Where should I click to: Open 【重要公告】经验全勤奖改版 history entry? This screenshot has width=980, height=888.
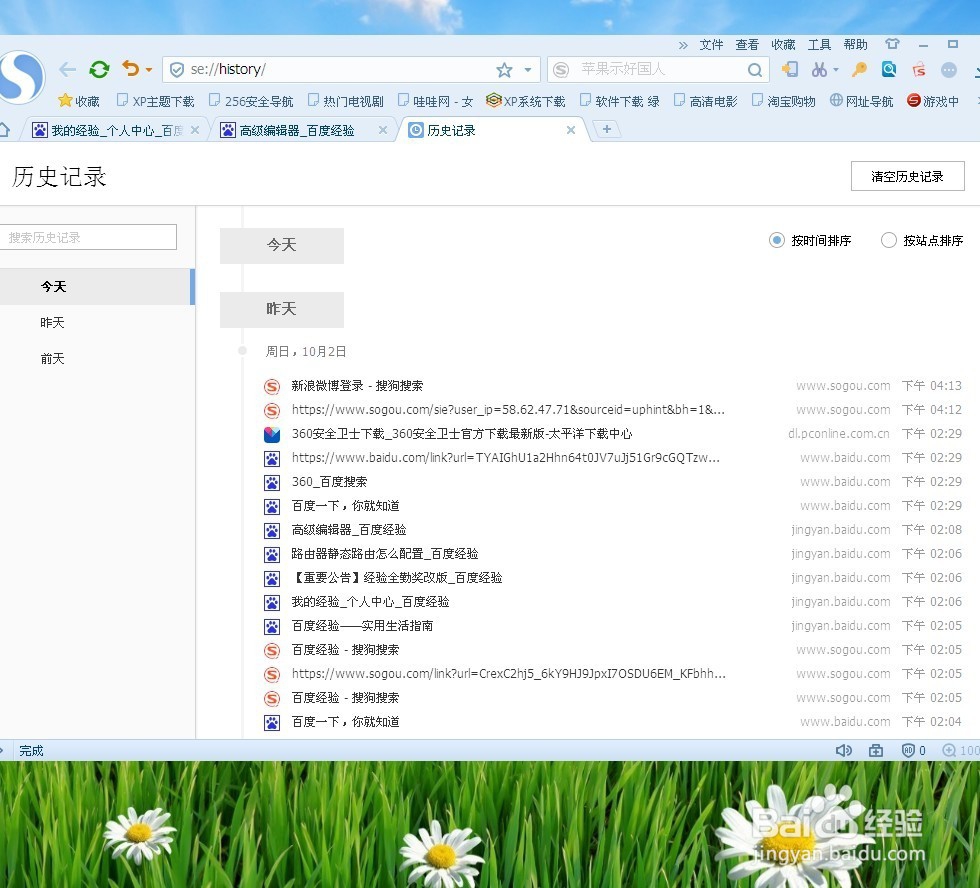click(x=397, y=577)
